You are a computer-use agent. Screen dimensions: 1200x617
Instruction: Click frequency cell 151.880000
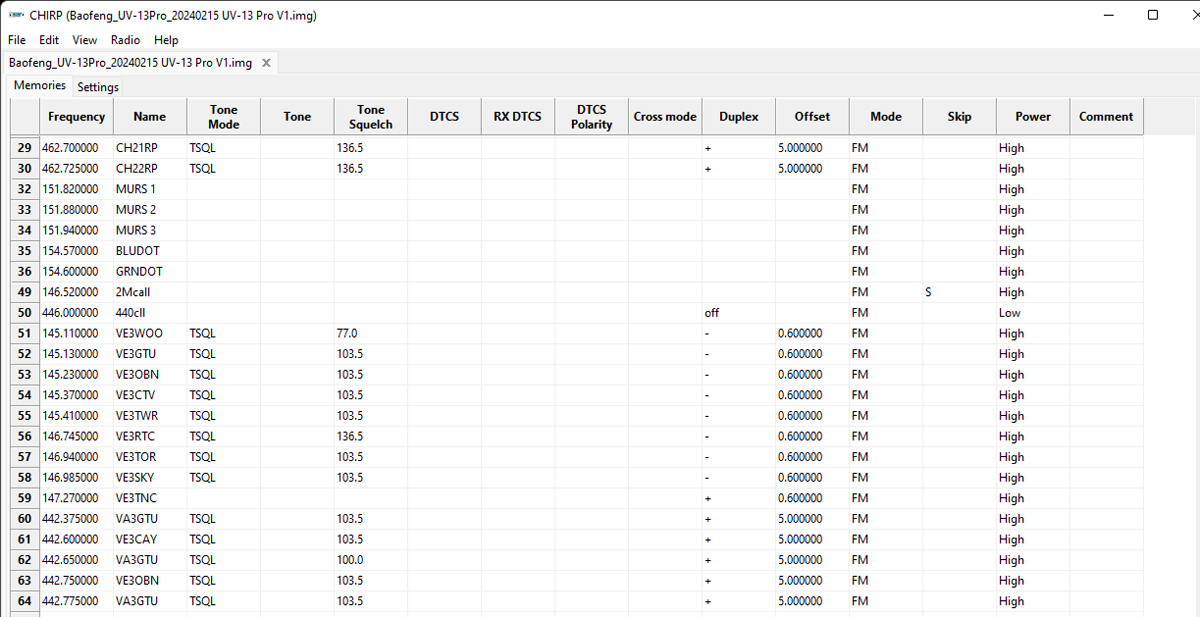(76, 210)
